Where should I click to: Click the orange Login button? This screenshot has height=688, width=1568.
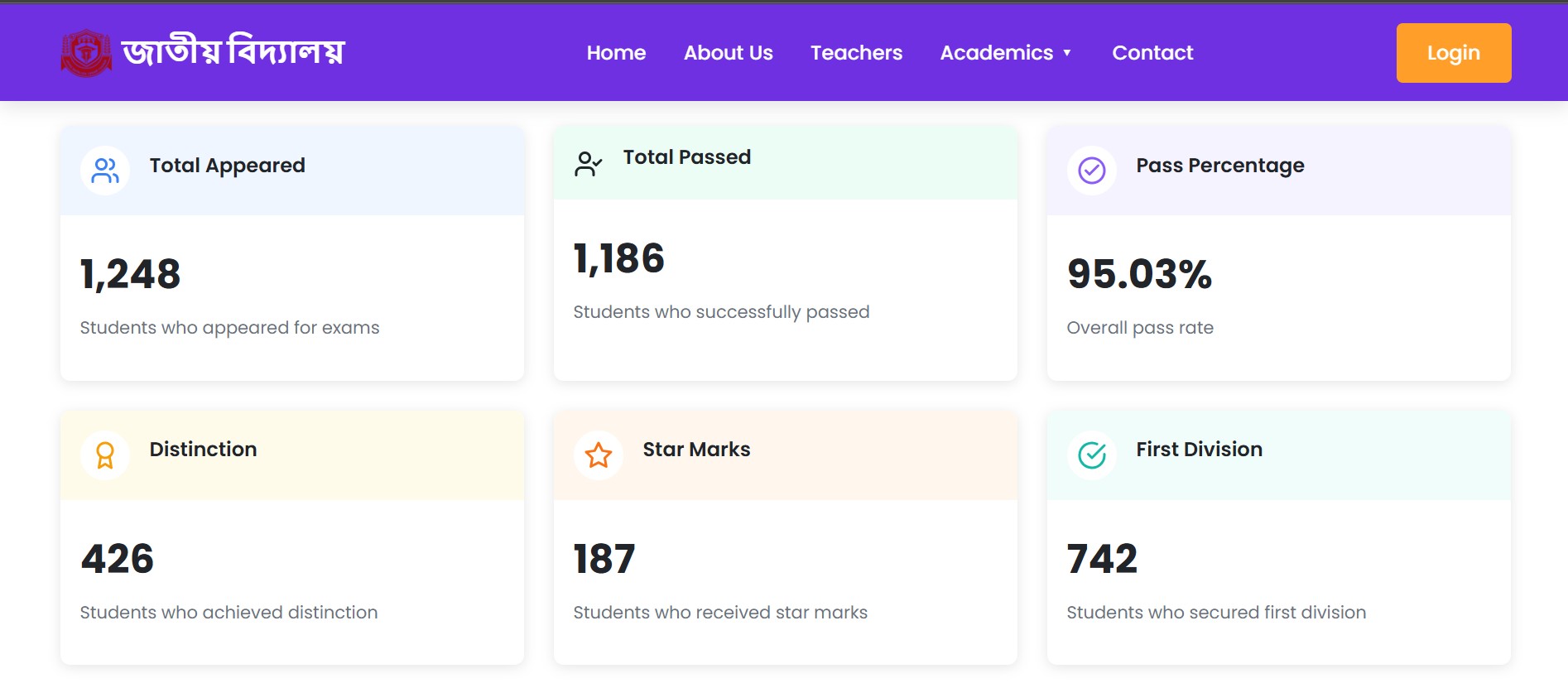pyautogui.click(x=1454, y=53)
